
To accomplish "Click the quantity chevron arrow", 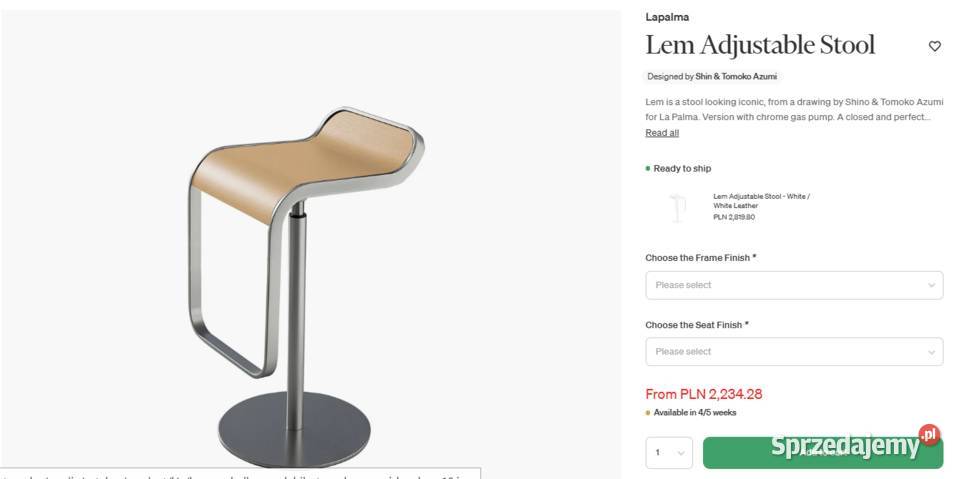I will [681, 453].
